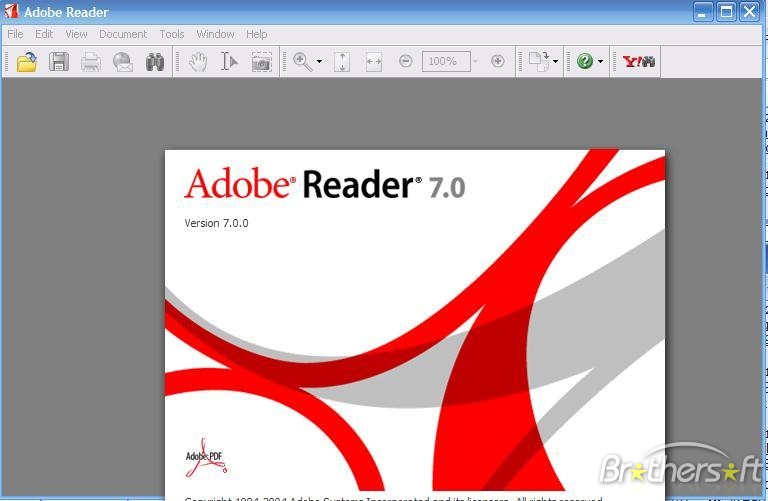Decrease zoom with minus button
Viewport: 768px width, 501px height.
pyautogui.click(x=406, y=61)
